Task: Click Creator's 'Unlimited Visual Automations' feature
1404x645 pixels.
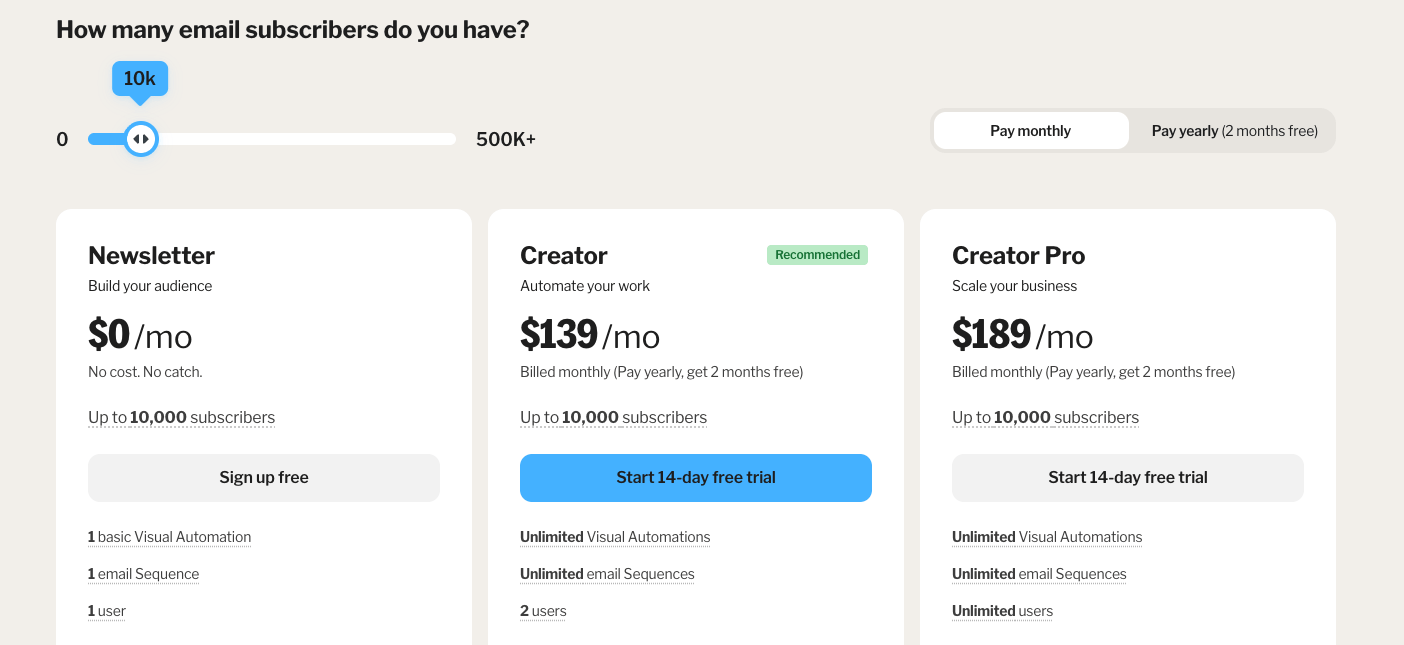Action: click(x=615, y=537)
